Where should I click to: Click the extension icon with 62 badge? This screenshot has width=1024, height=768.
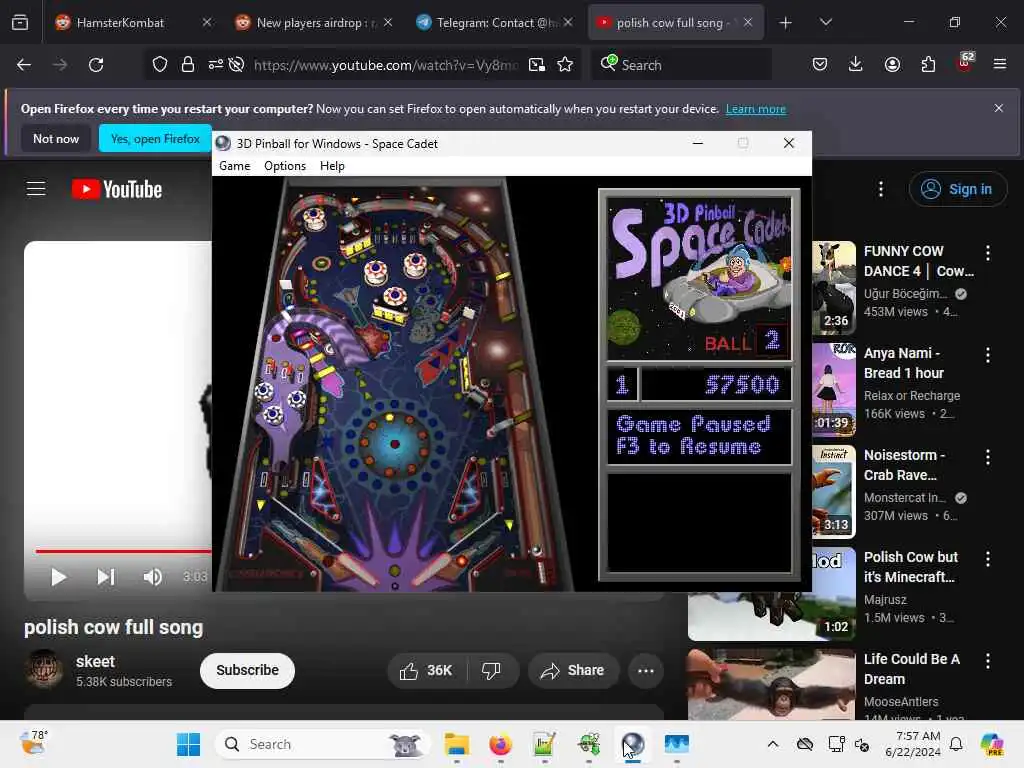click(965, 63)
